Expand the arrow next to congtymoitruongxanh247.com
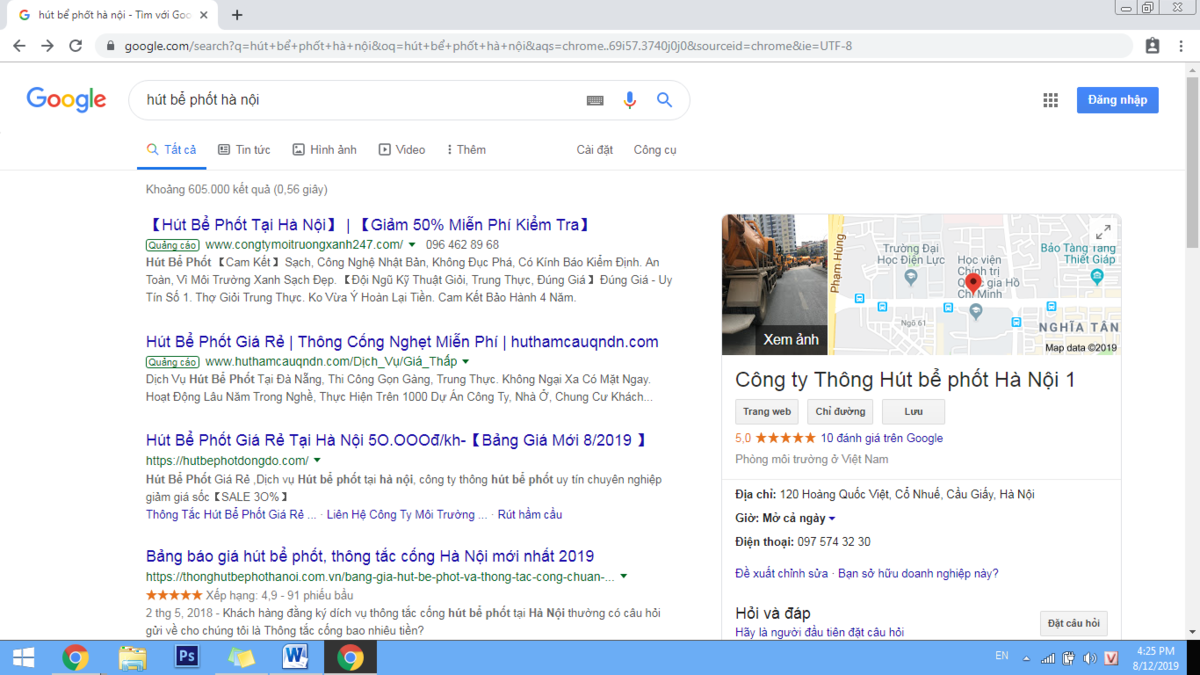1200x675 pixels. tap(411, 245)
